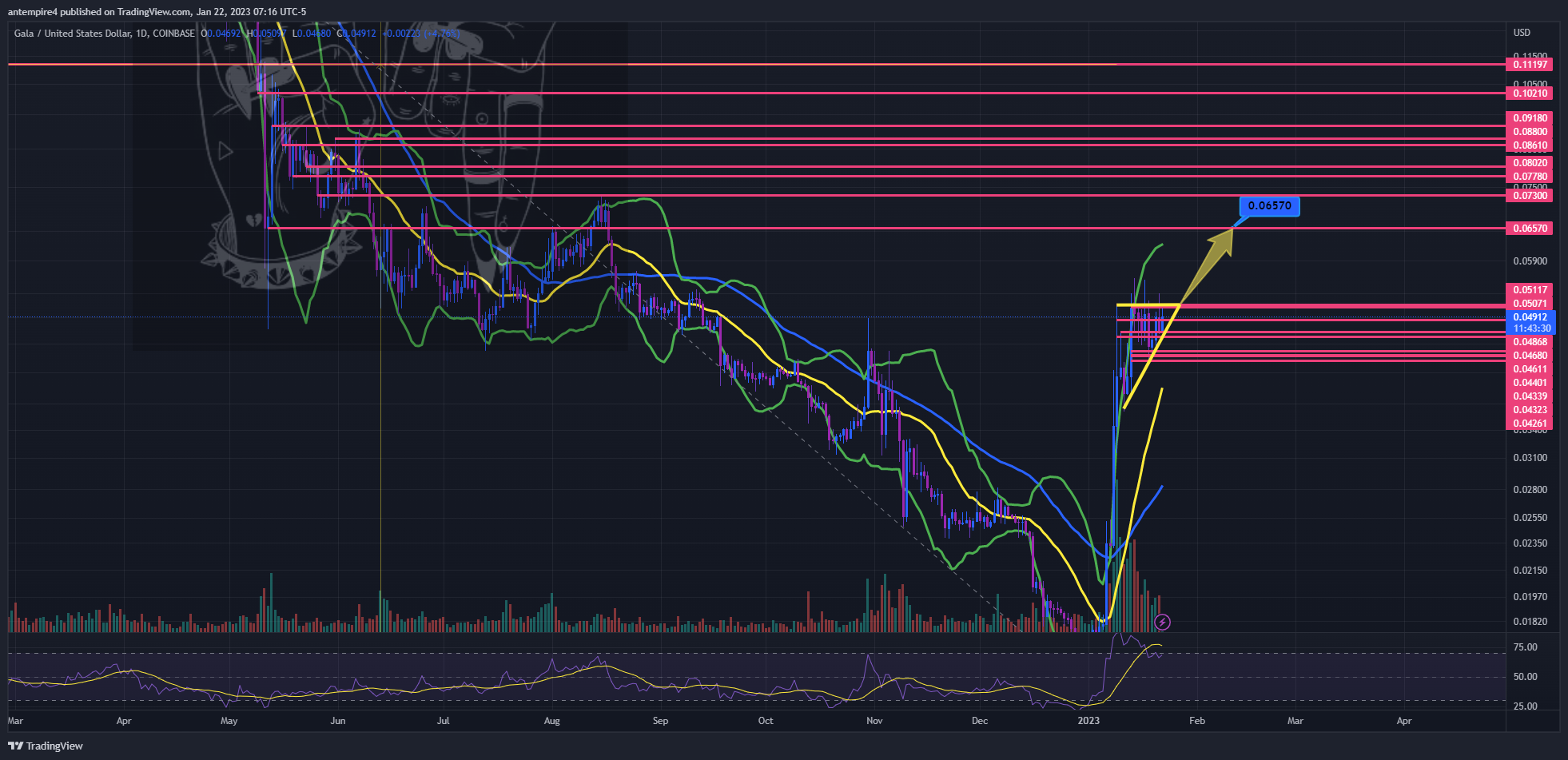The image size is (1568, 760).
Task: Click the pink 0.04680 axis price label
Action: pyautogui.click(x=1530, y=356)
